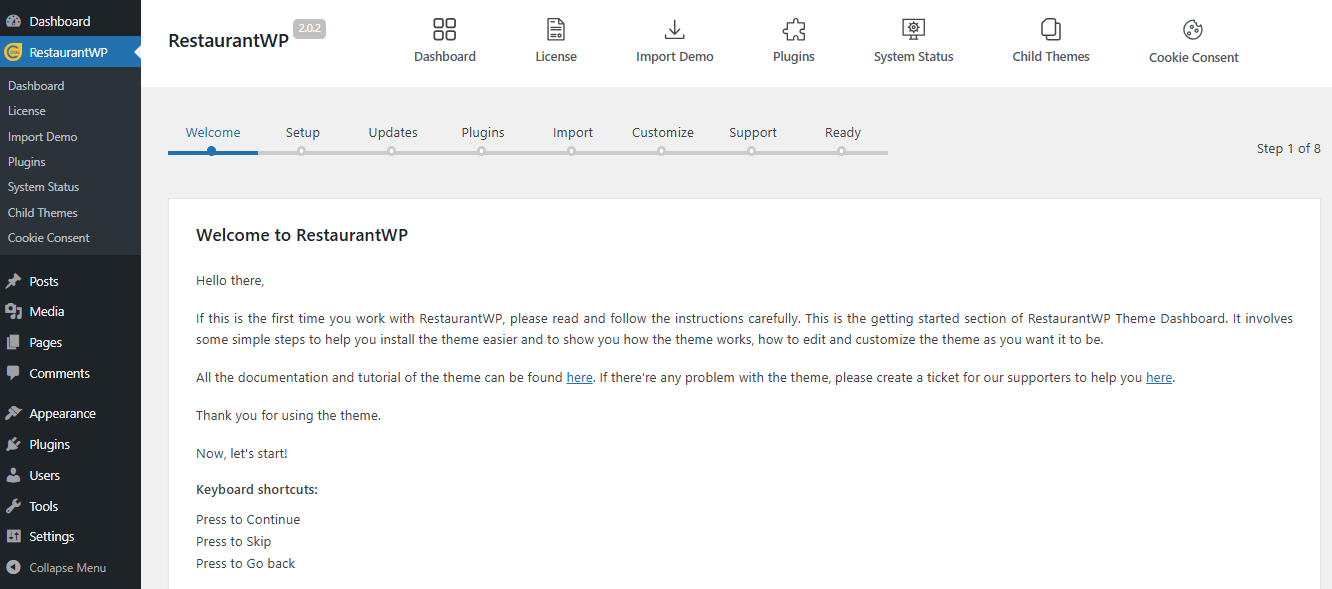The height and width of the screenshot is (589, 1332).
Task: Go to the Plugins wizard step
Action: coord(483,132)
